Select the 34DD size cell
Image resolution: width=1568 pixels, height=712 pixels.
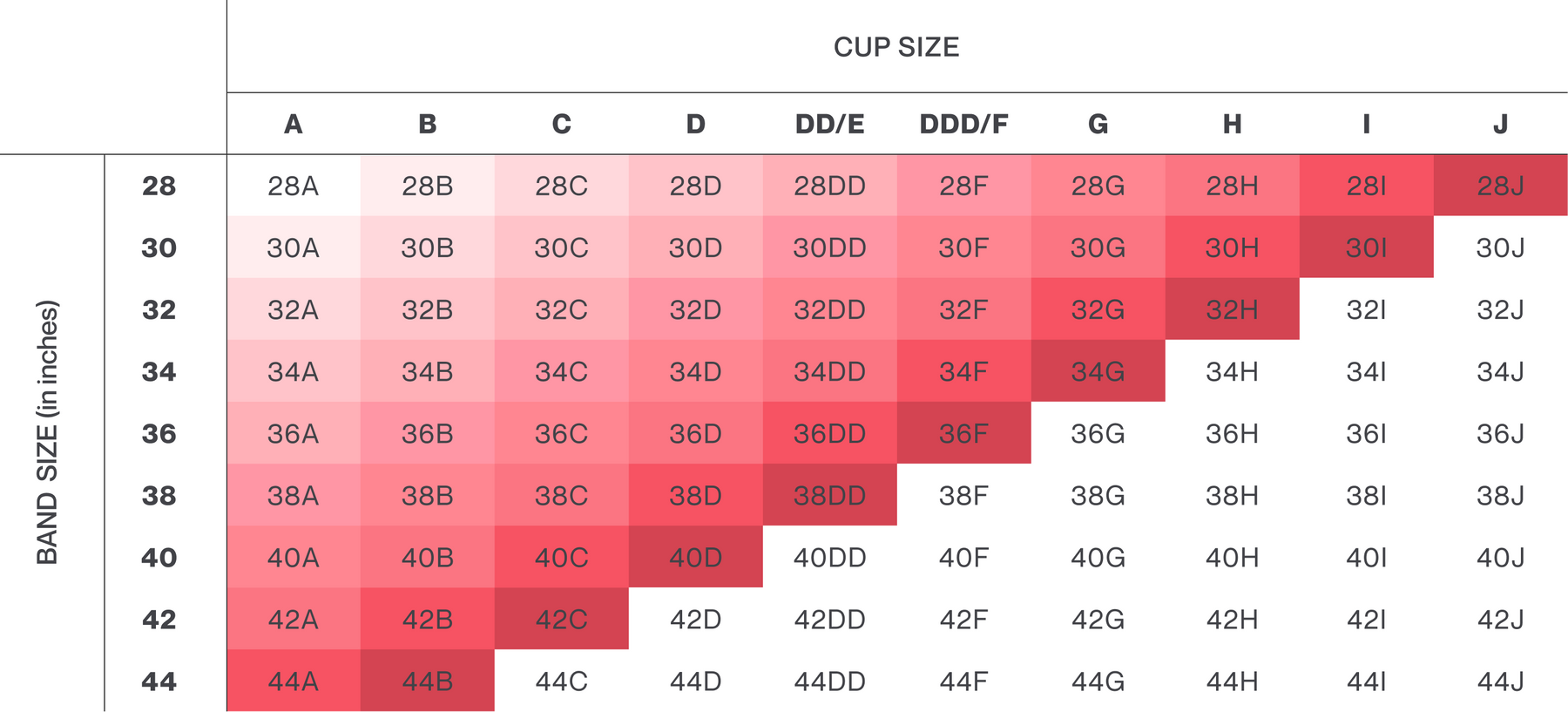(829, 372)
